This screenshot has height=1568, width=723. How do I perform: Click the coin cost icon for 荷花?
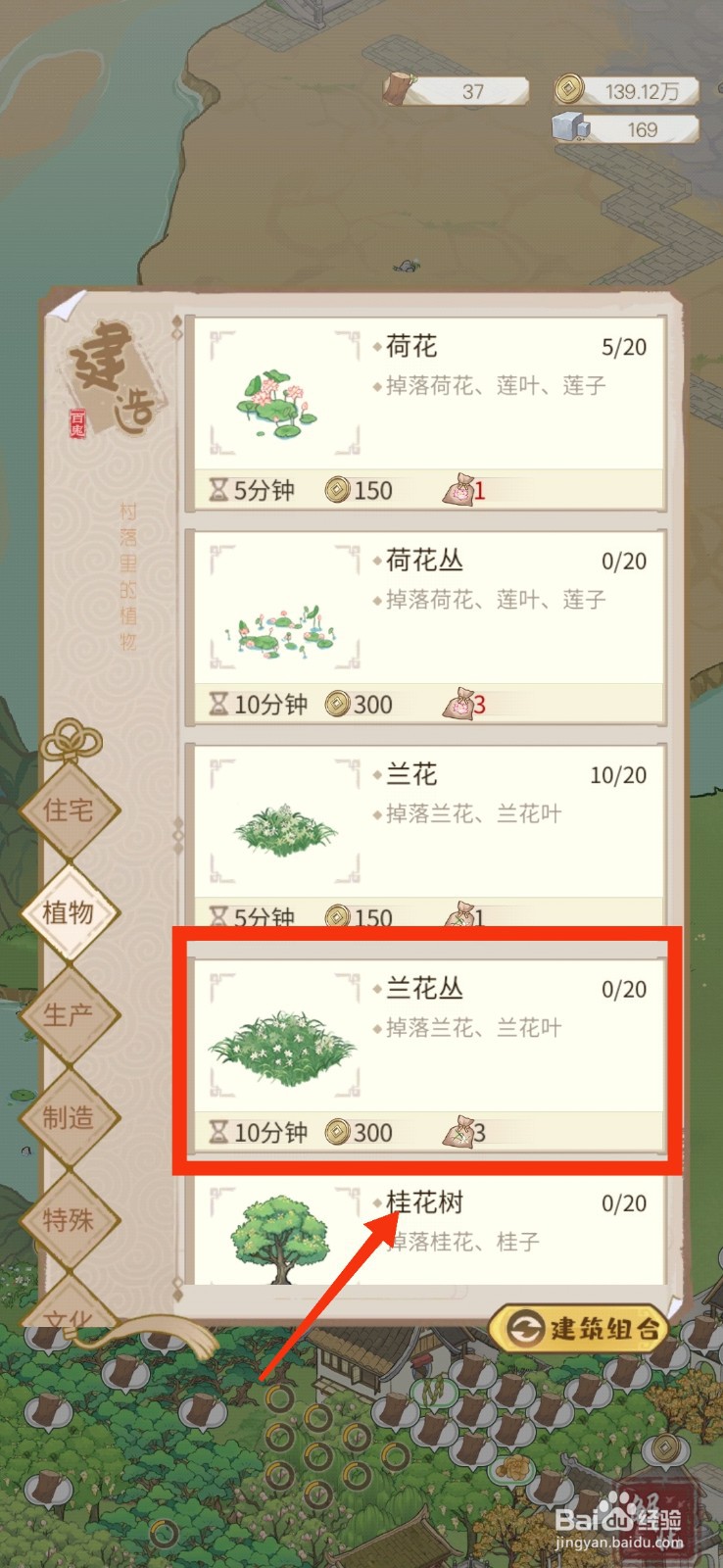pyautogui.click(x=337, y=490)
